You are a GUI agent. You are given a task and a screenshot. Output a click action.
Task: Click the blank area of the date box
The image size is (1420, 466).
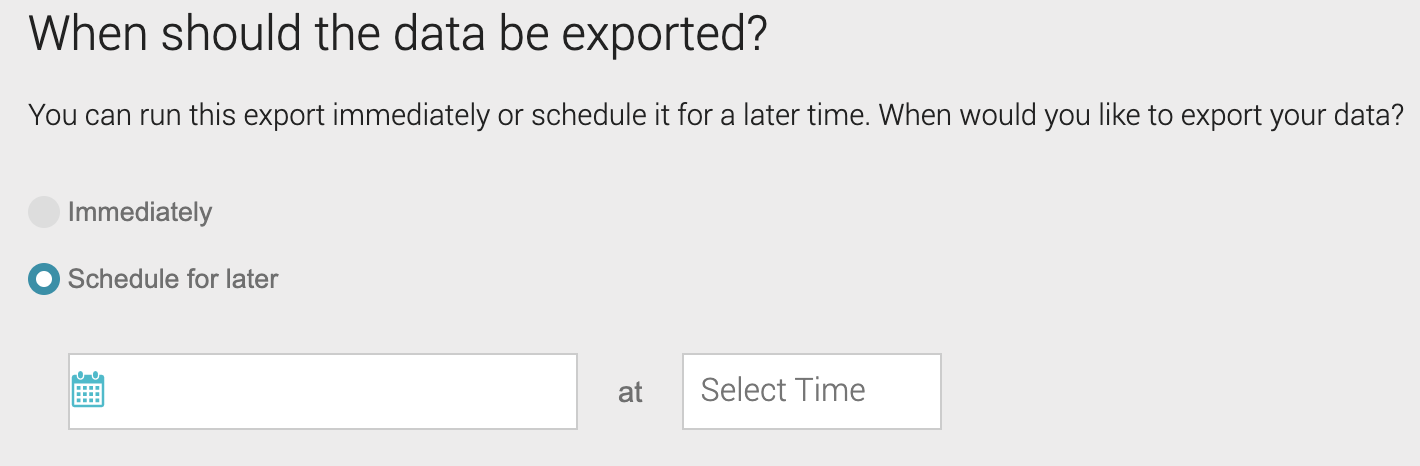[340, 391]
